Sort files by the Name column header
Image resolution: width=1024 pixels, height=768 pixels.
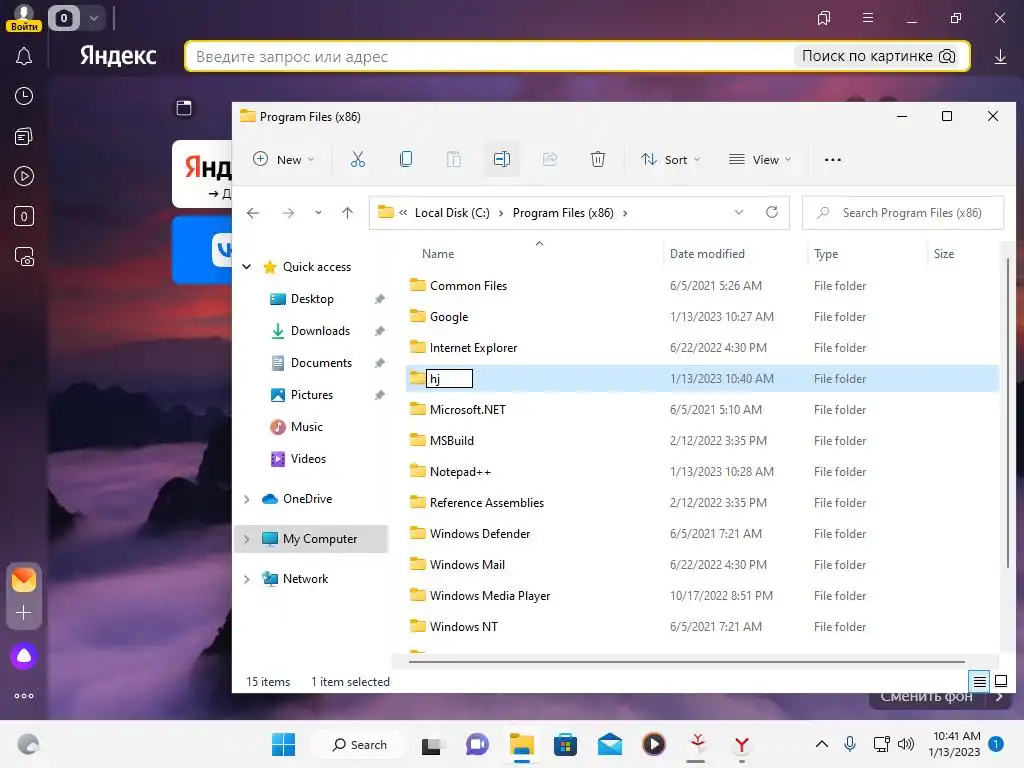[x=438, y=254]
